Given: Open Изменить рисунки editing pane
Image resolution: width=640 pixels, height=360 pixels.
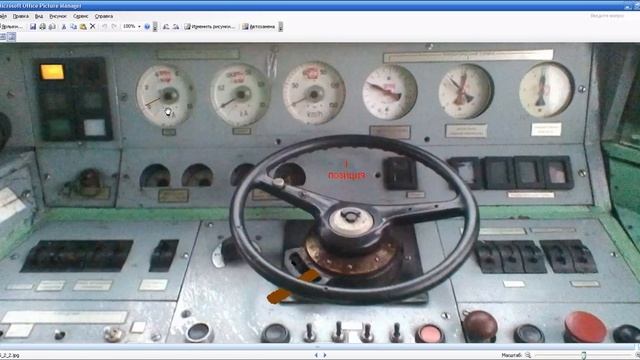Looking at the screenshot, I should pos(210,27).
